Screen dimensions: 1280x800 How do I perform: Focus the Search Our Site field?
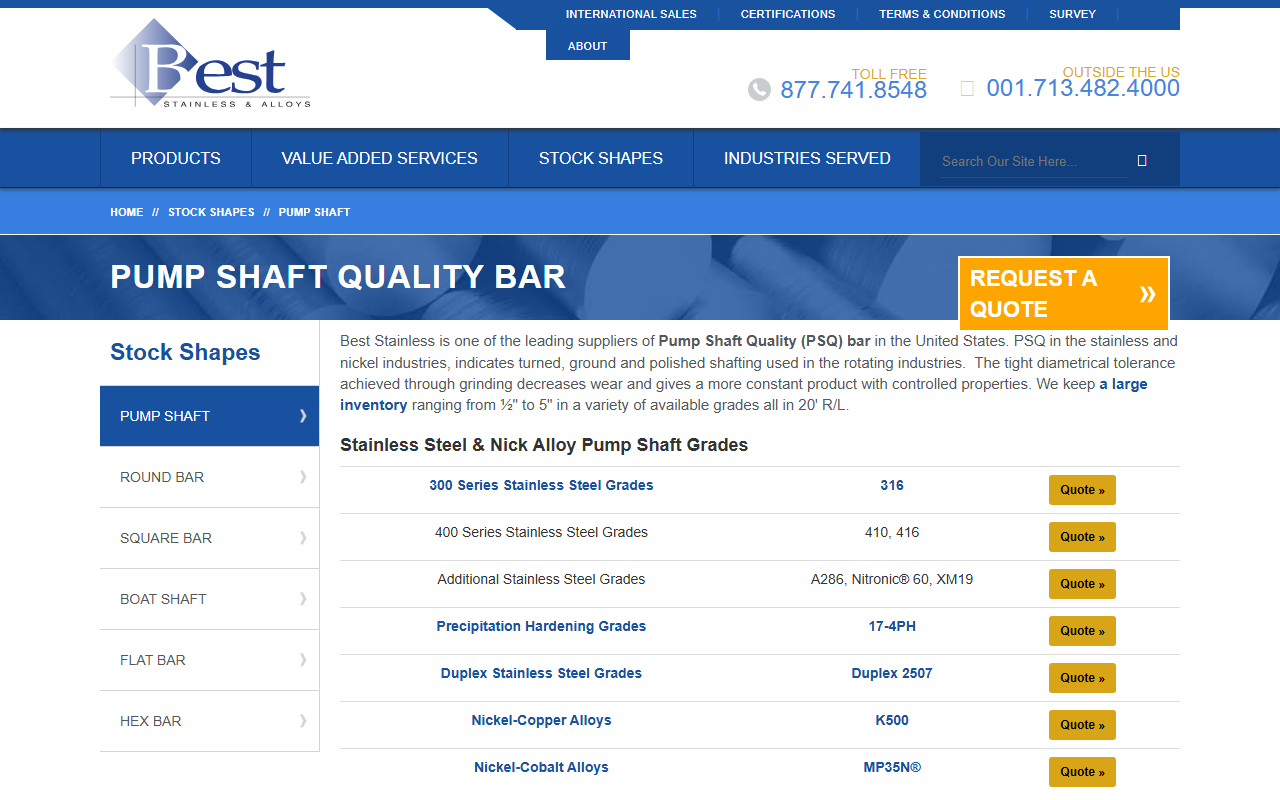pos(1033,161)
